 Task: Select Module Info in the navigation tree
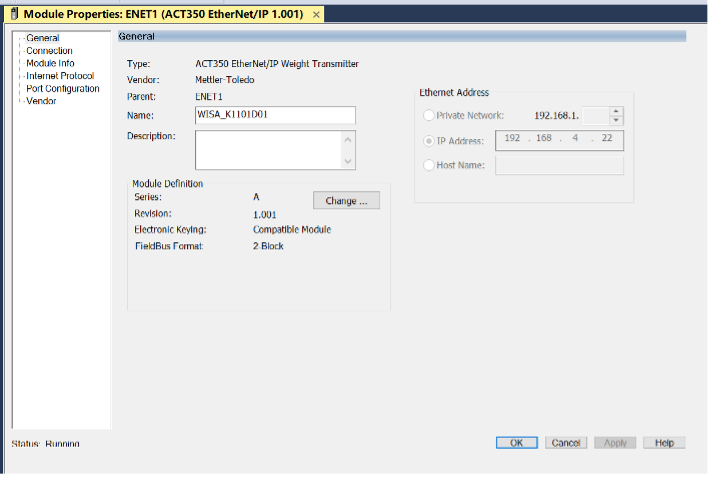50,63
